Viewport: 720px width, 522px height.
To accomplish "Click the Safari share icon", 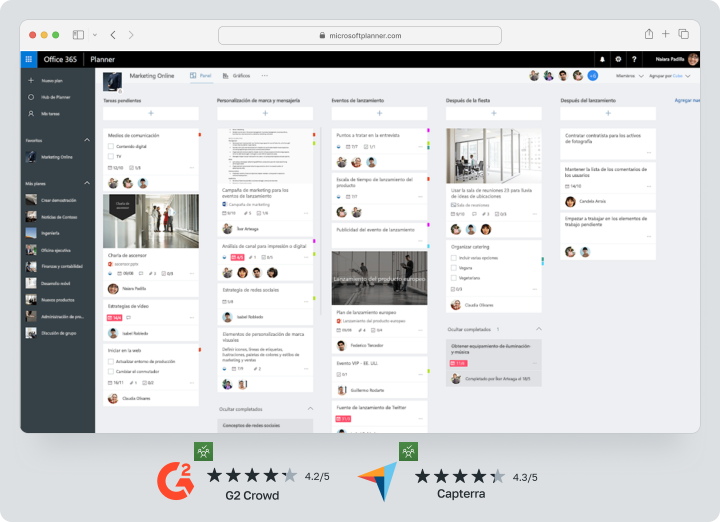I will 648,34.
